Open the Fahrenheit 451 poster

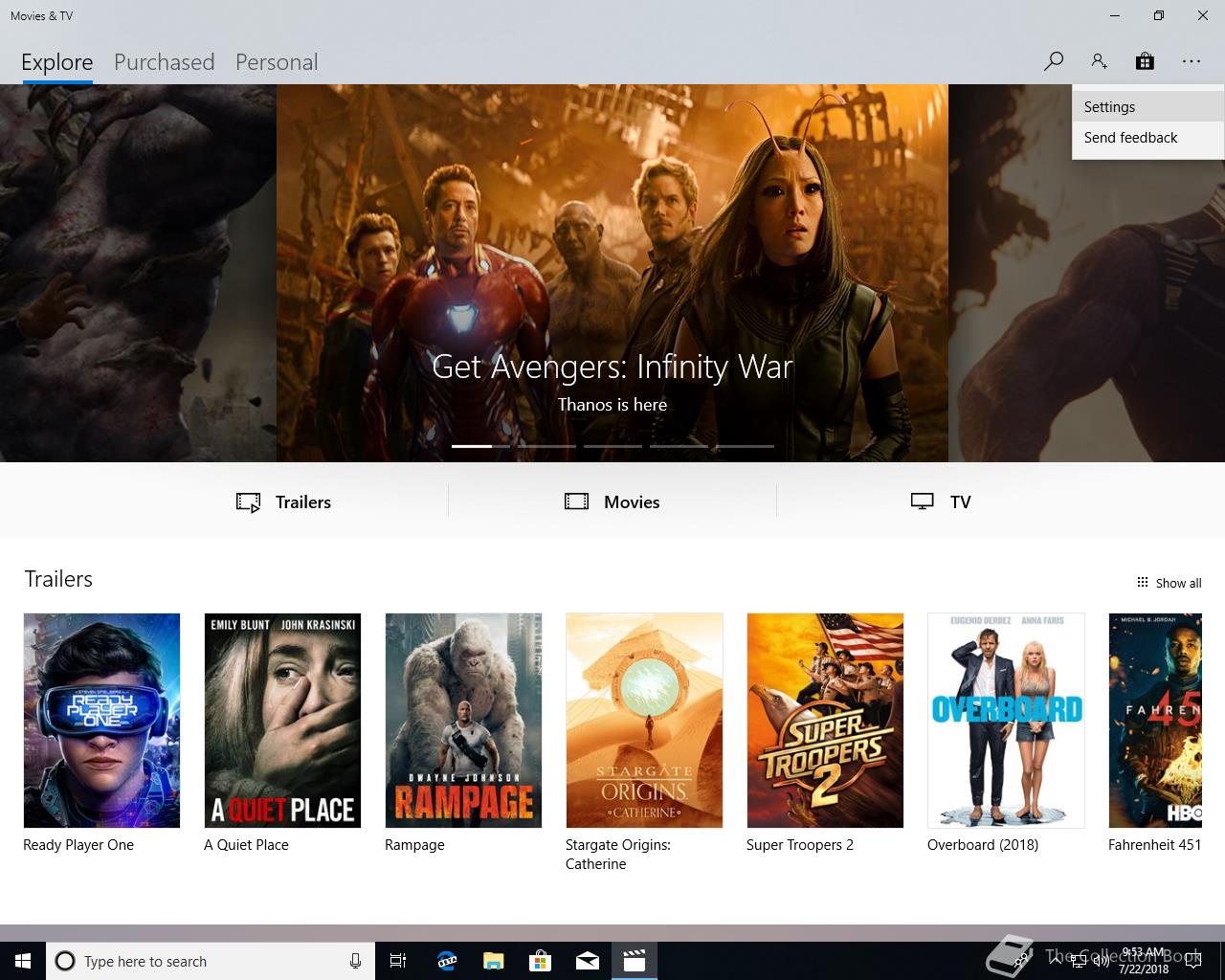tap(1154, 721)
